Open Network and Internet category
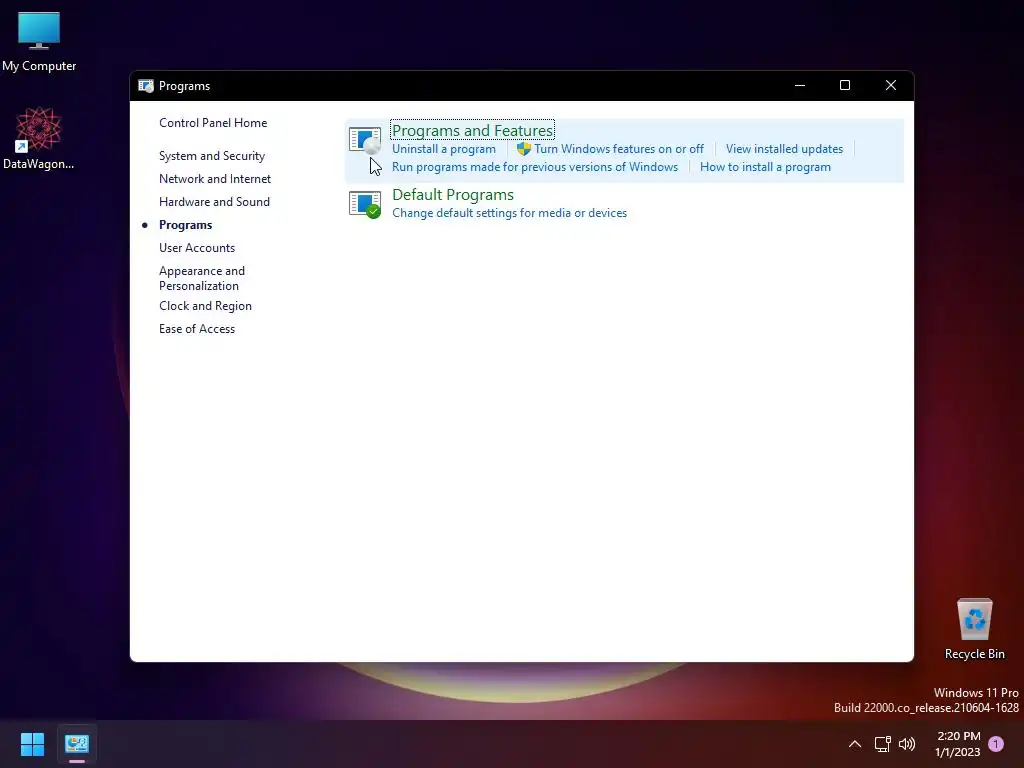Viewport: 1024px width, 768px height. 215,179
